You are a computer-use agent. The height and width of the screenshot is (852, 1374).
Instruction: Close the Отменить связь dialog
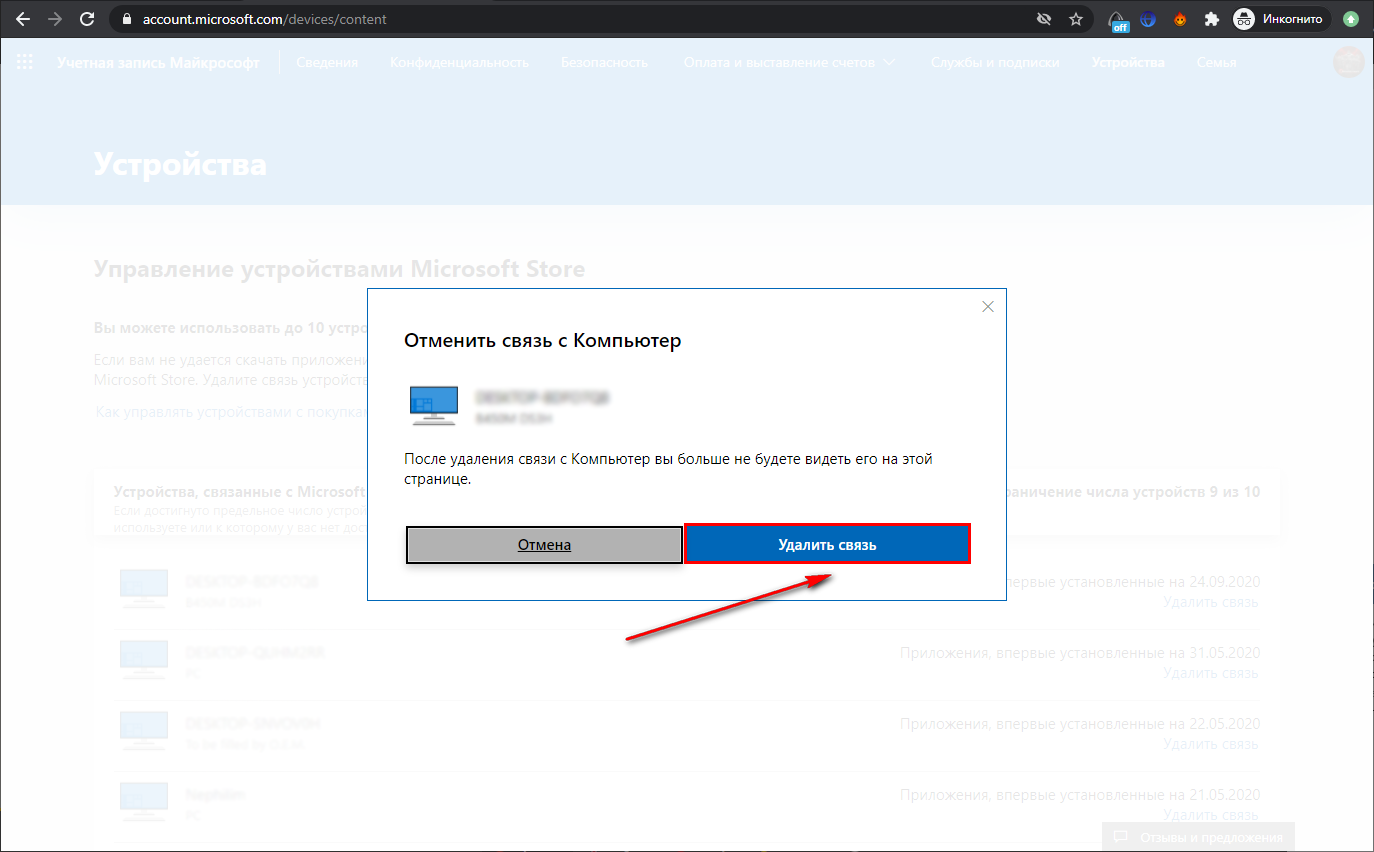click(x=988, y=307)
